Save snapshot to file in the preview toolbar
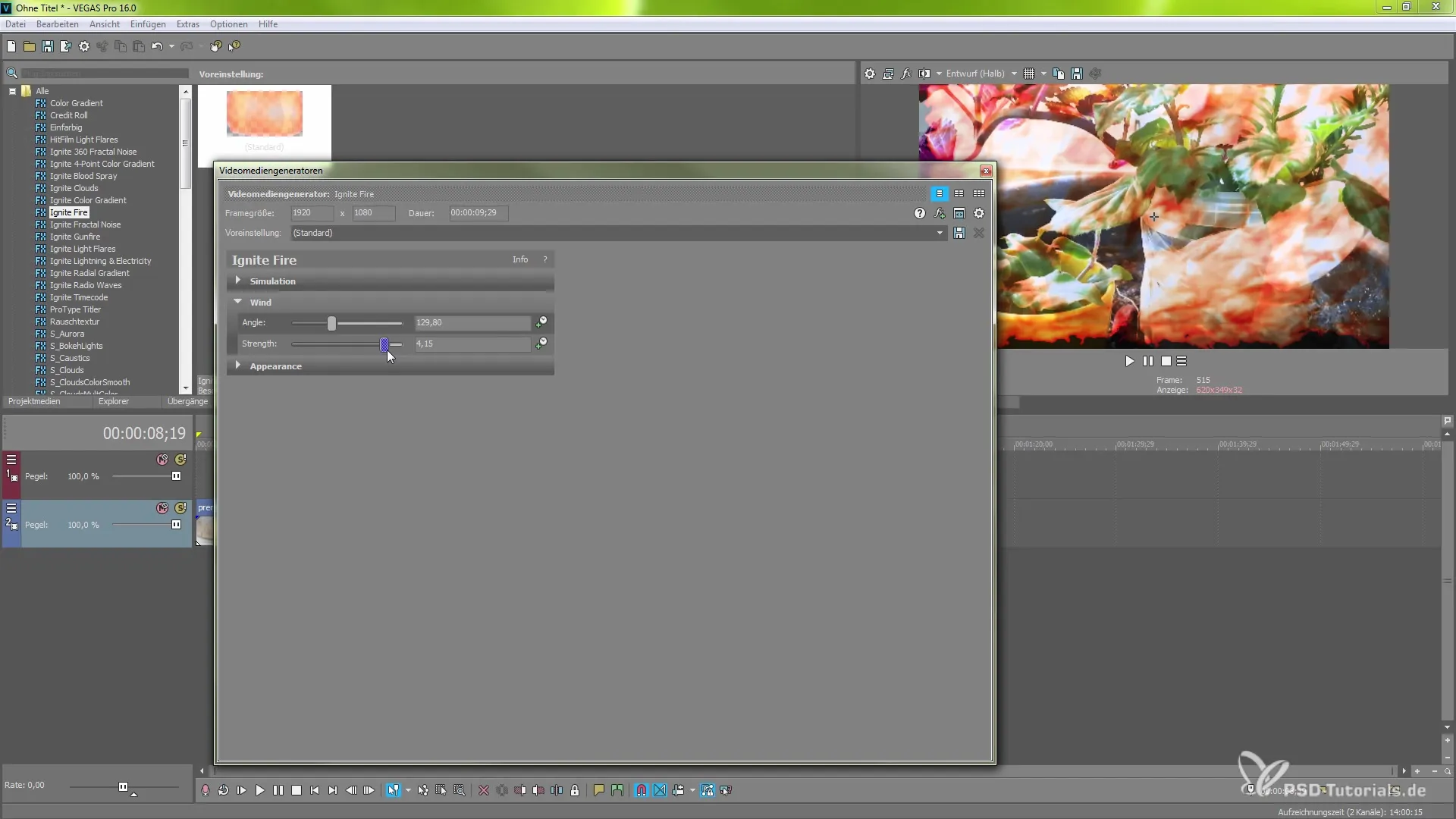Screen dimensions: 1456x819 tap(1077, 74)
